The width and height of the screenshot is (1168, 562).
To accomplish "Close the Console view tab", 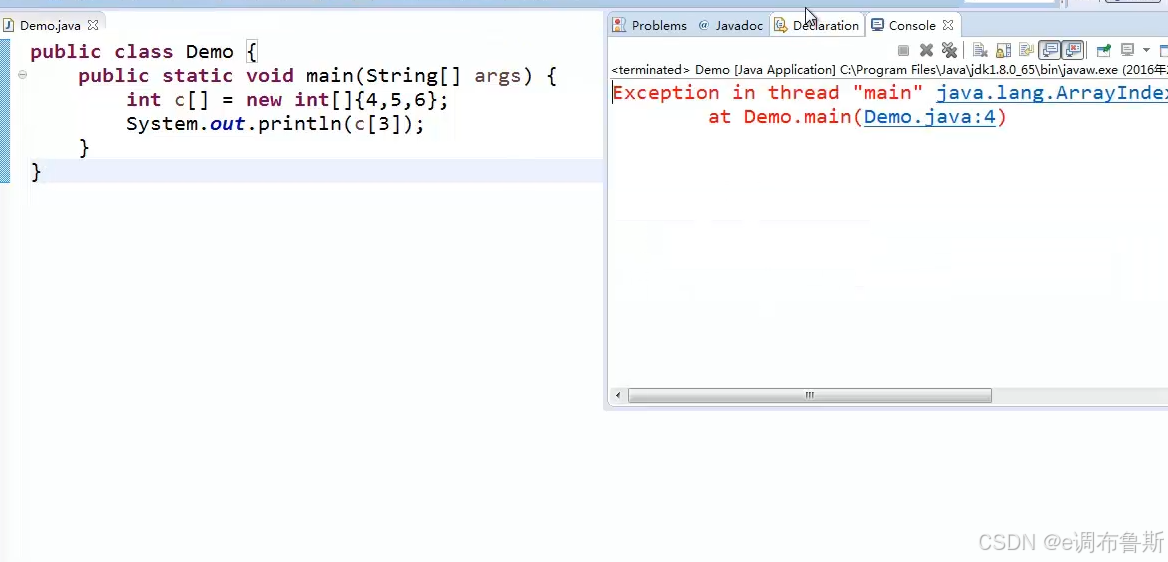I will tap(948, 25).
